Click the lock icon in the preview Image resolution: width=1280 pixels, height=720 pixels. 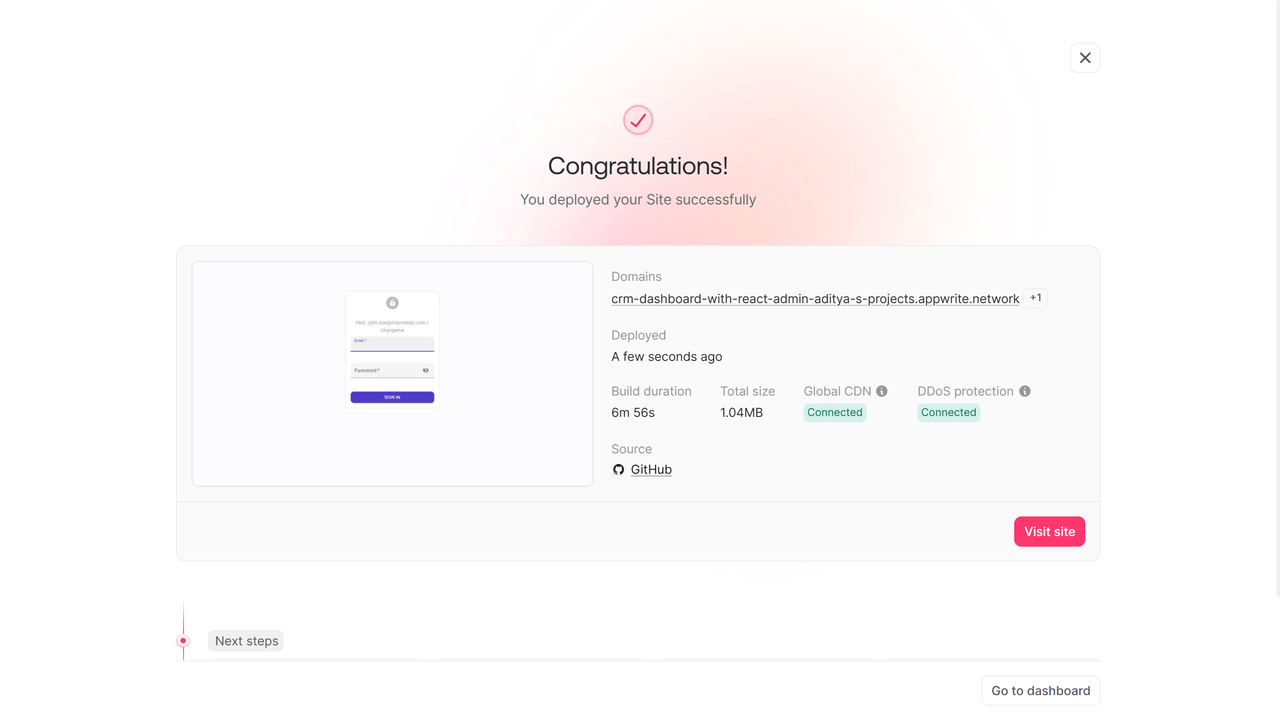click(392, 303)
